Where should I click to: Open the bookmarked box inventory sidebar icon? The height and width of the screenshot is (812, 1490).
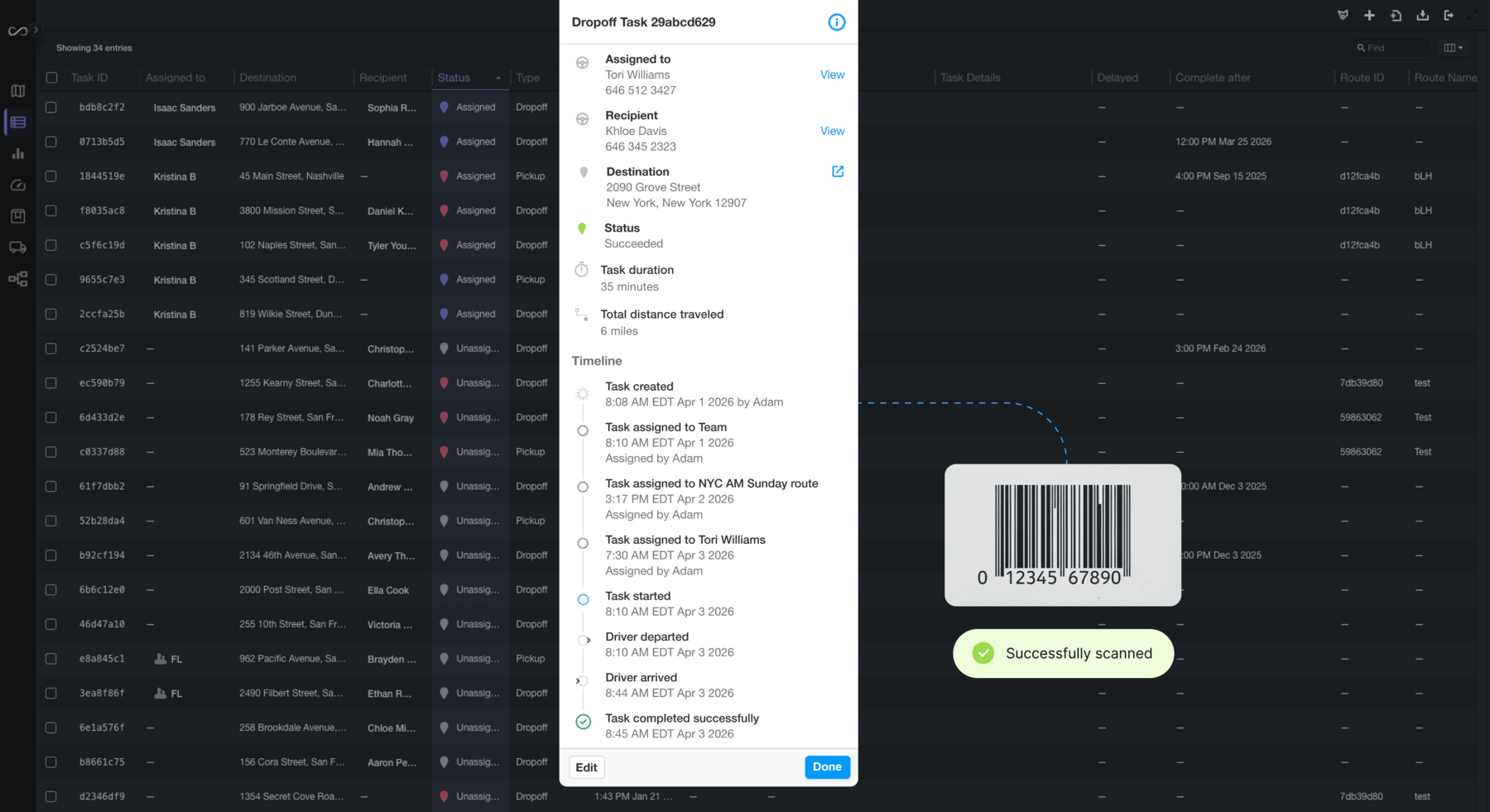click(x=17, y=216)
